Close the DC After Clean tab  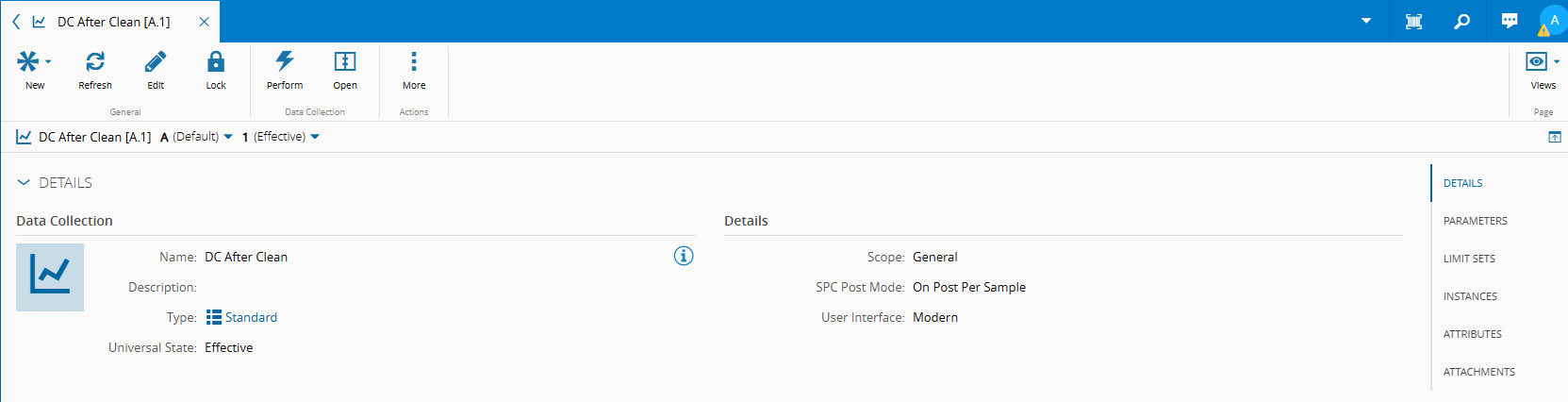click(x=204, y=22)
